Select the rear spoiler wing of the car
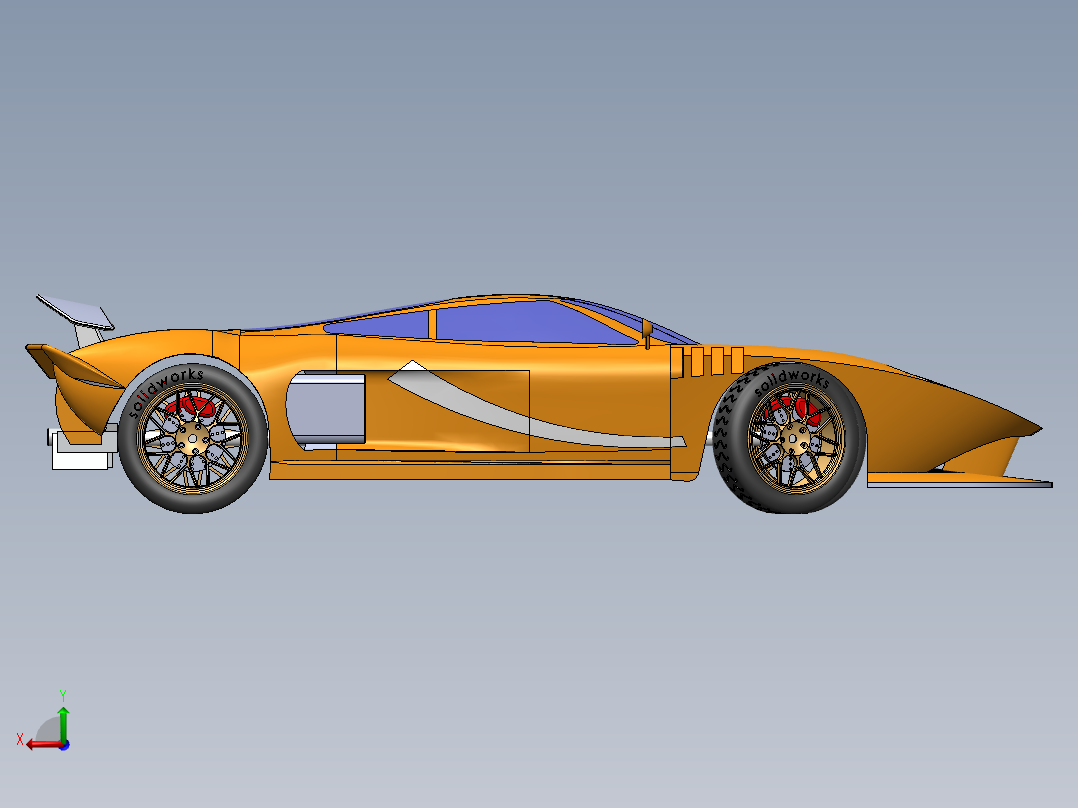Image resolution: width=1078 pixels, height=808 pixels. click(x=76, y=313)
